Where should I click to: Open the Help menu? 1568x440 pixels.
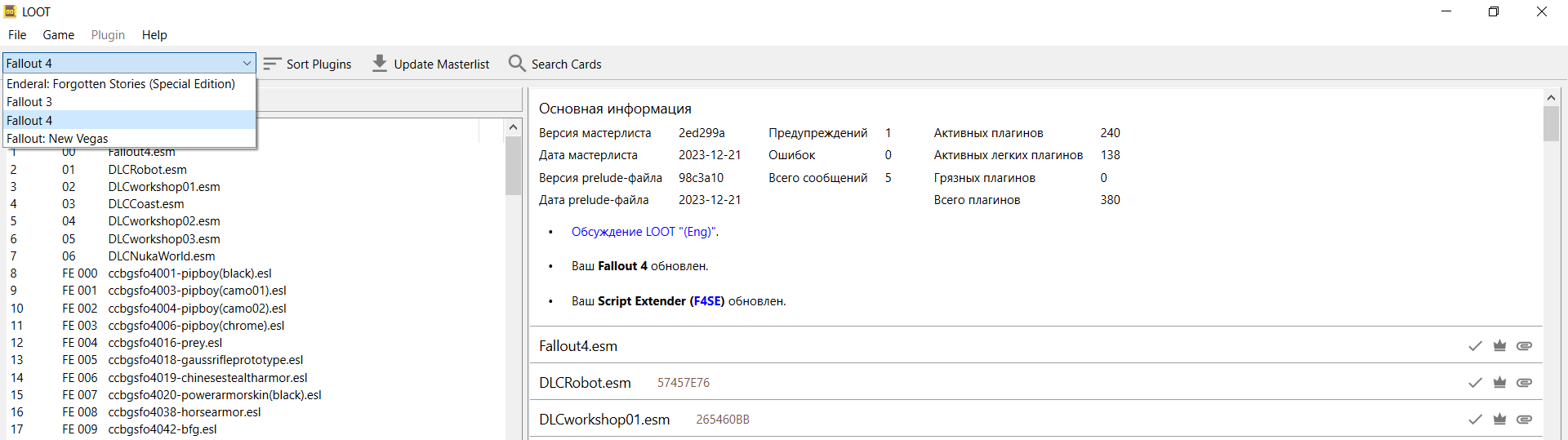(x=154, y=35)
